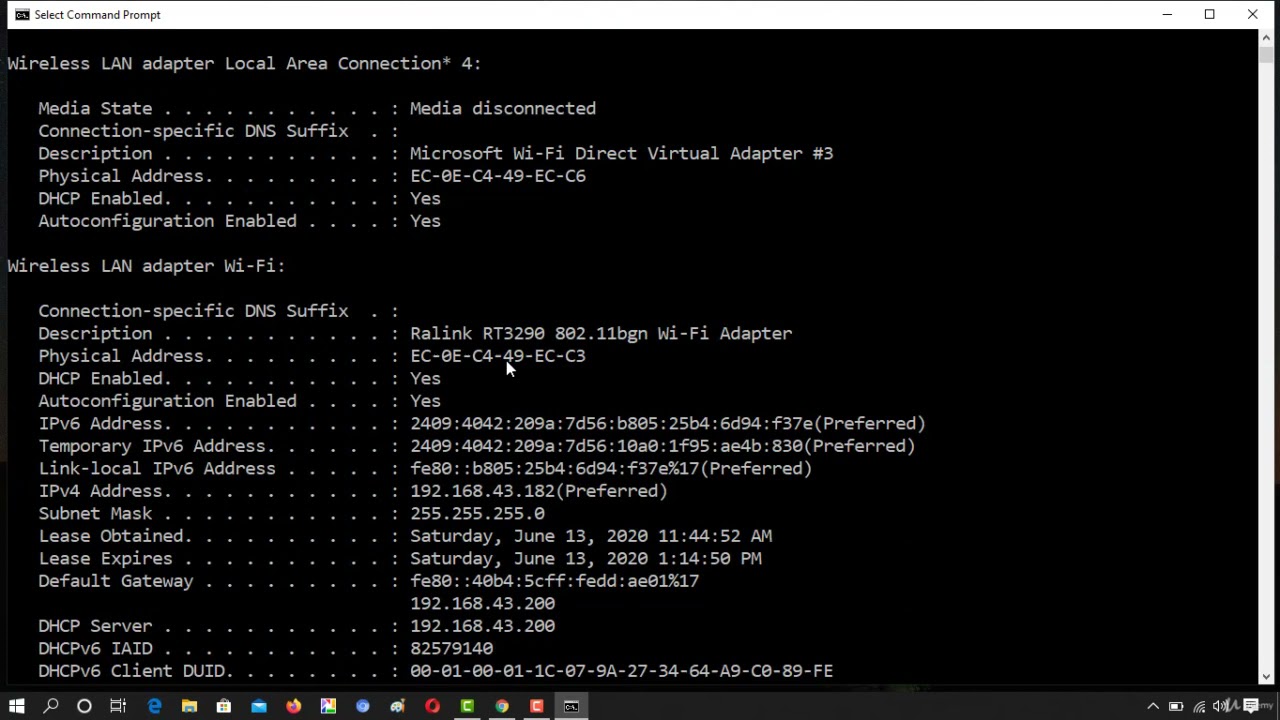
Task: Click physical address EC-0E-C4-49-EC-C3
Action: (498, 356)
